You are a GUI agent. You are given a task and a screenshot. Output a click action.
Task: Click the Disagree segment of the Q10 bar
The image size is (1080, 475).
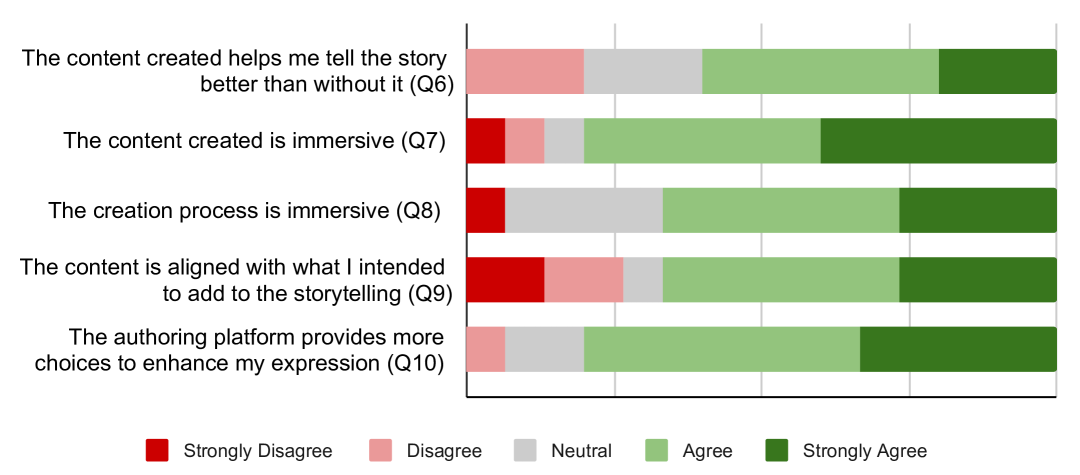click(x=486, y=349)
